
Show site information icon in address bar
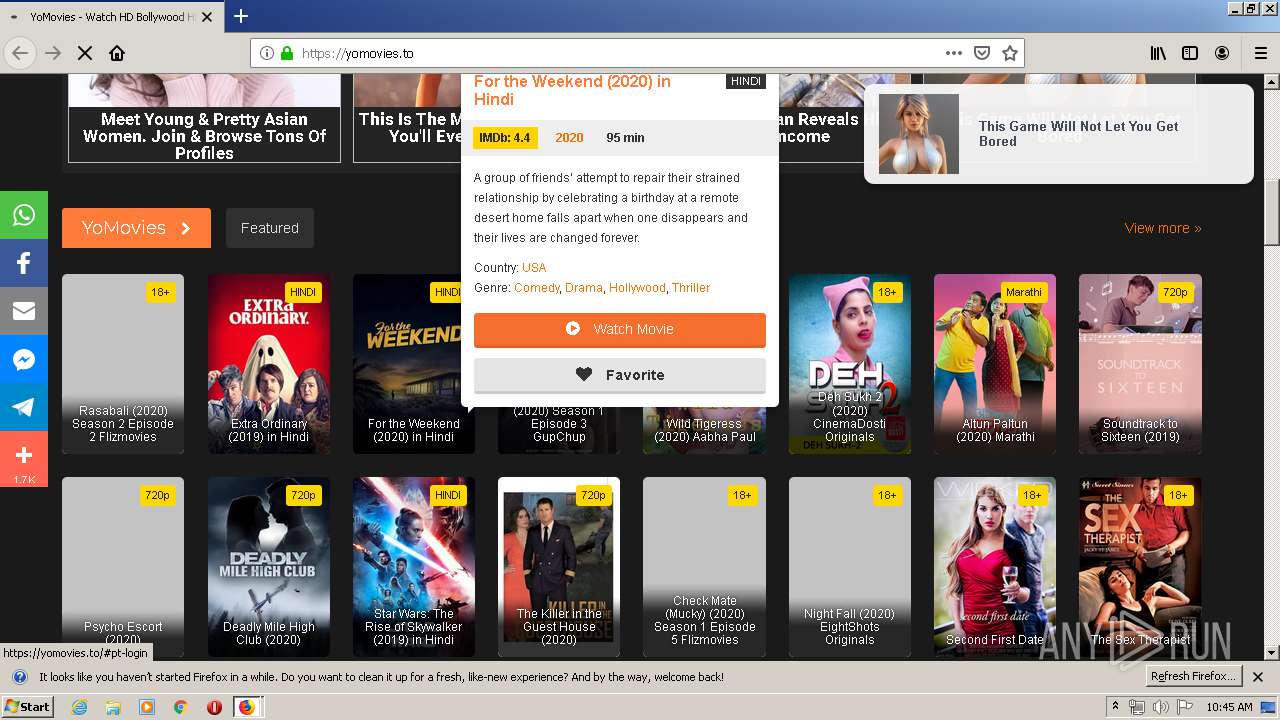(267, 53)
